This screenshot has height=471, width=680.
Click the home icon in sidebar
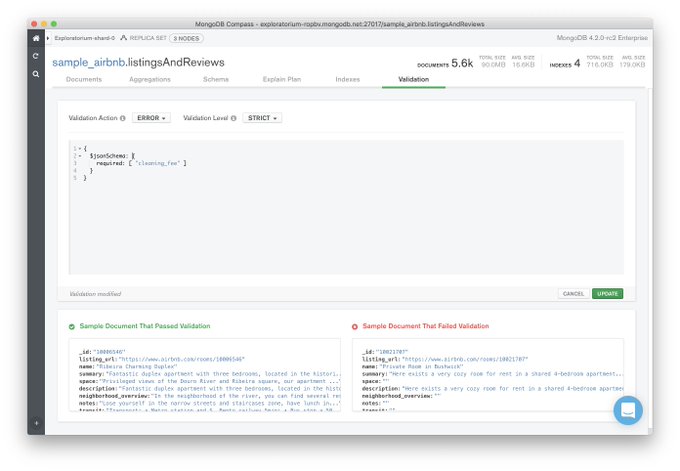(36, 38)
